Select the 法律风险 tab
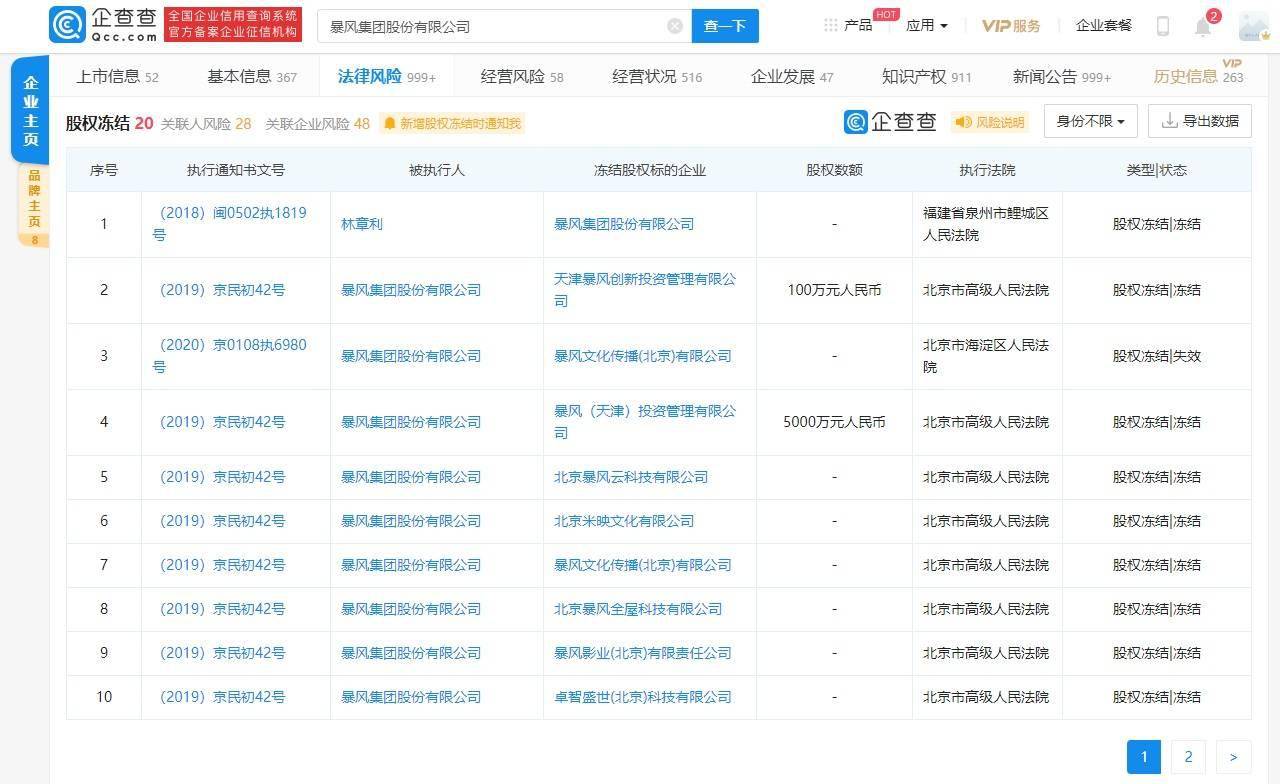 (x=386, y=76)
